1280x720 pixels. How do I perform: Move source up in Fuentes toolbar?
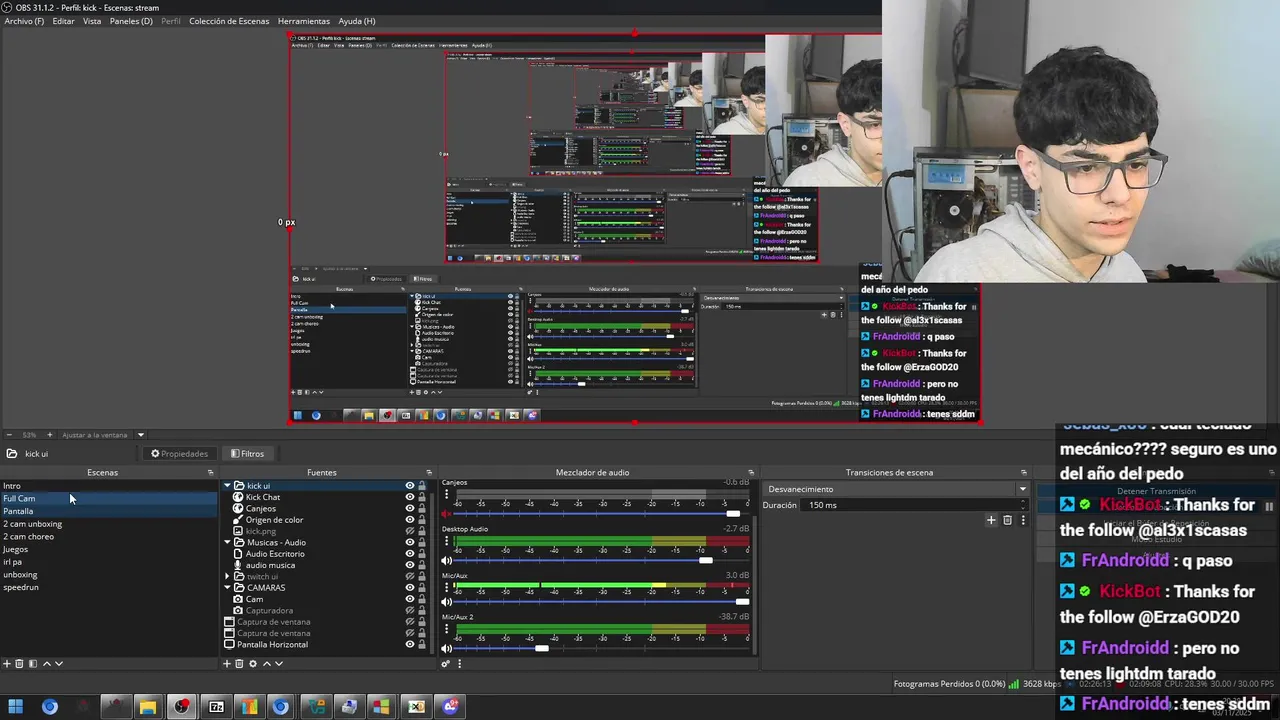pyautogui.click(x=265, y=663)
